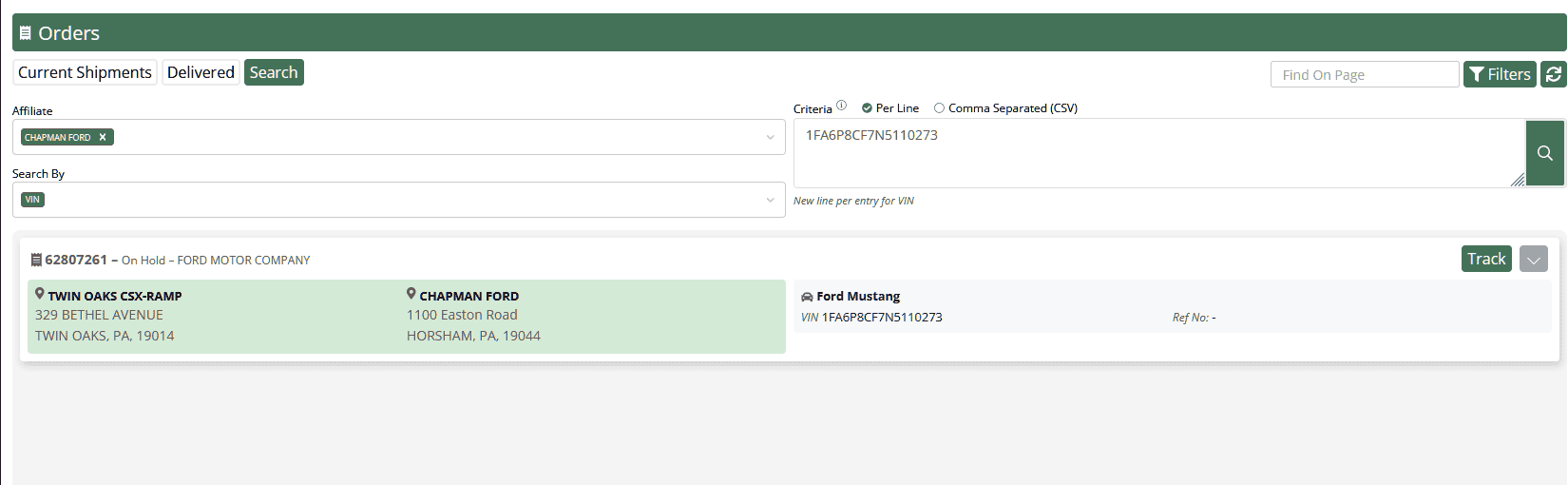Switch to the Delivered tab
The width and height of the screenshot is (1568, 485).
(201, 72)
